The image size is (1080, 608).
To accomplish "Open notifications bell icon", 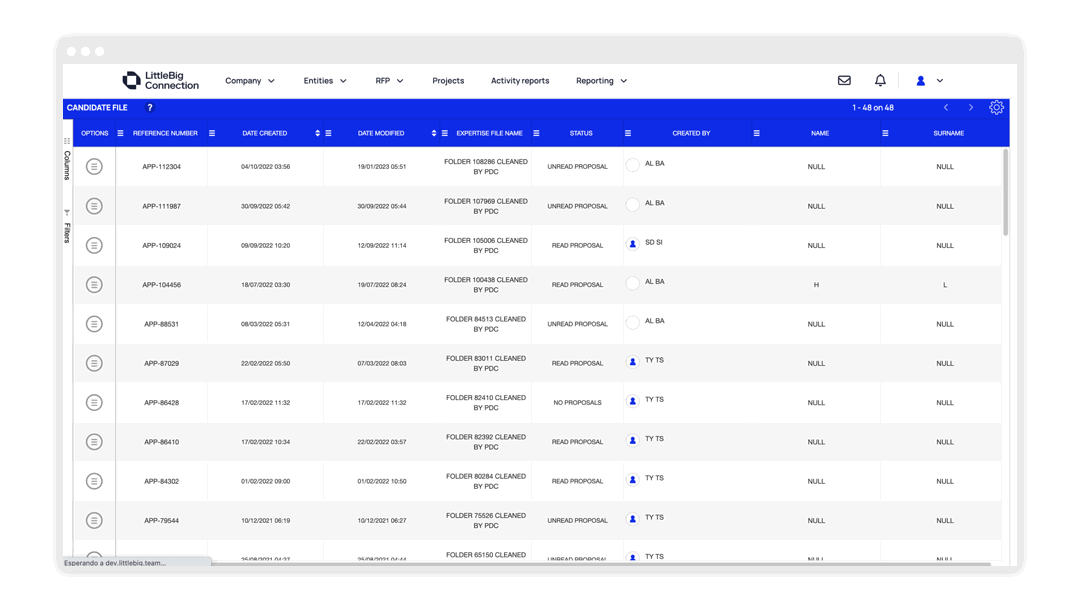I will [880, 81].
